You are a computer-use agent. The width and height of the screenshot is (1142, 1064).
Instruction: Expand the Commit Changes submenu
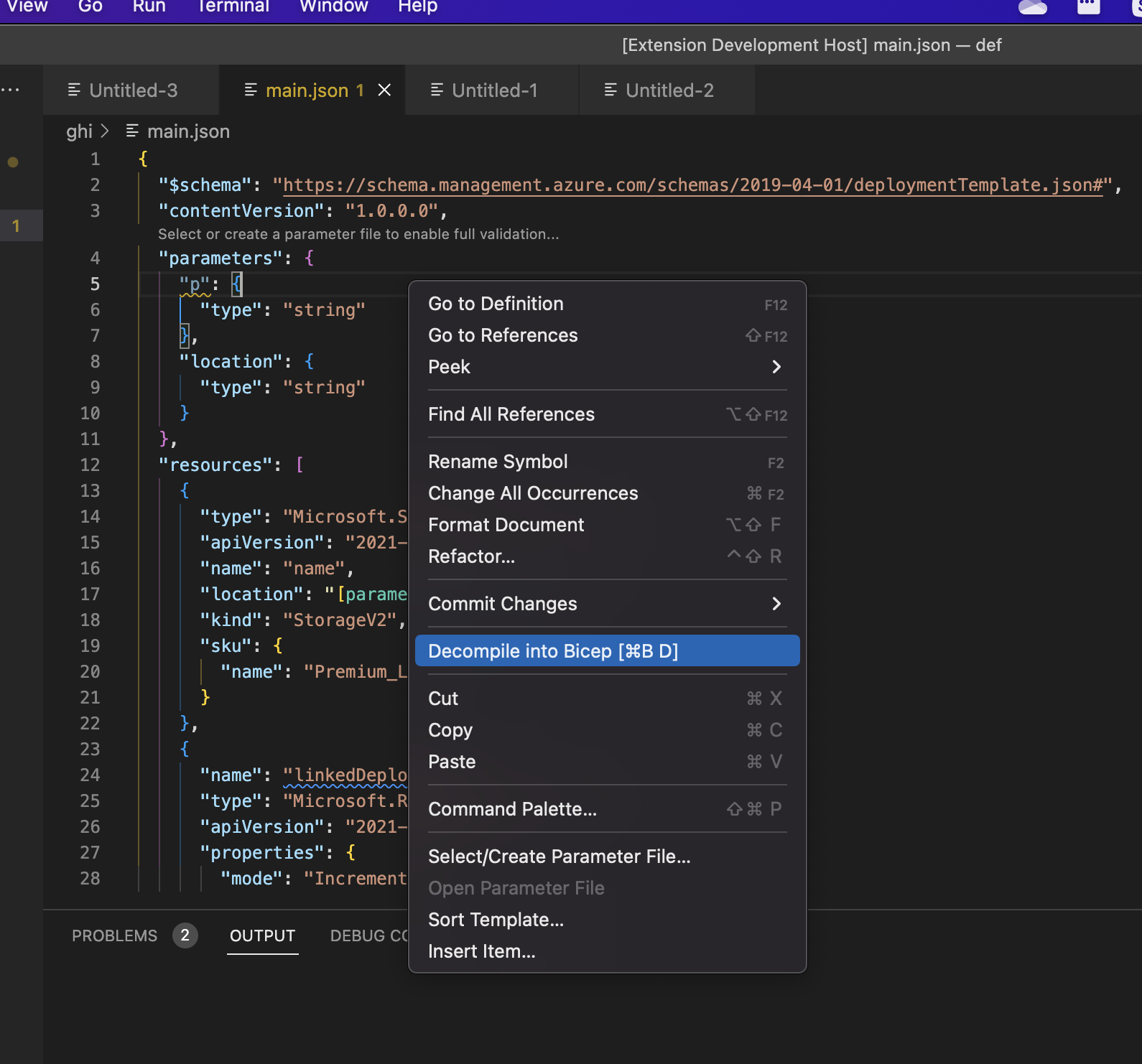(x=776, y=604)
